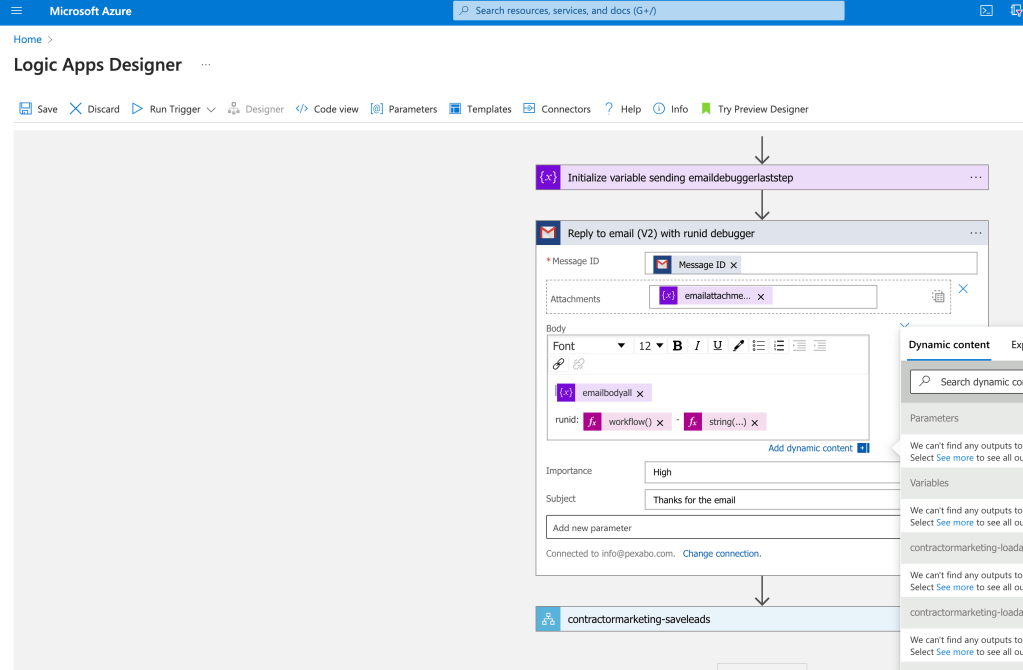Remove the workflow() expression token
Viewport: 1023px width, 670px height.
[660, 423]
